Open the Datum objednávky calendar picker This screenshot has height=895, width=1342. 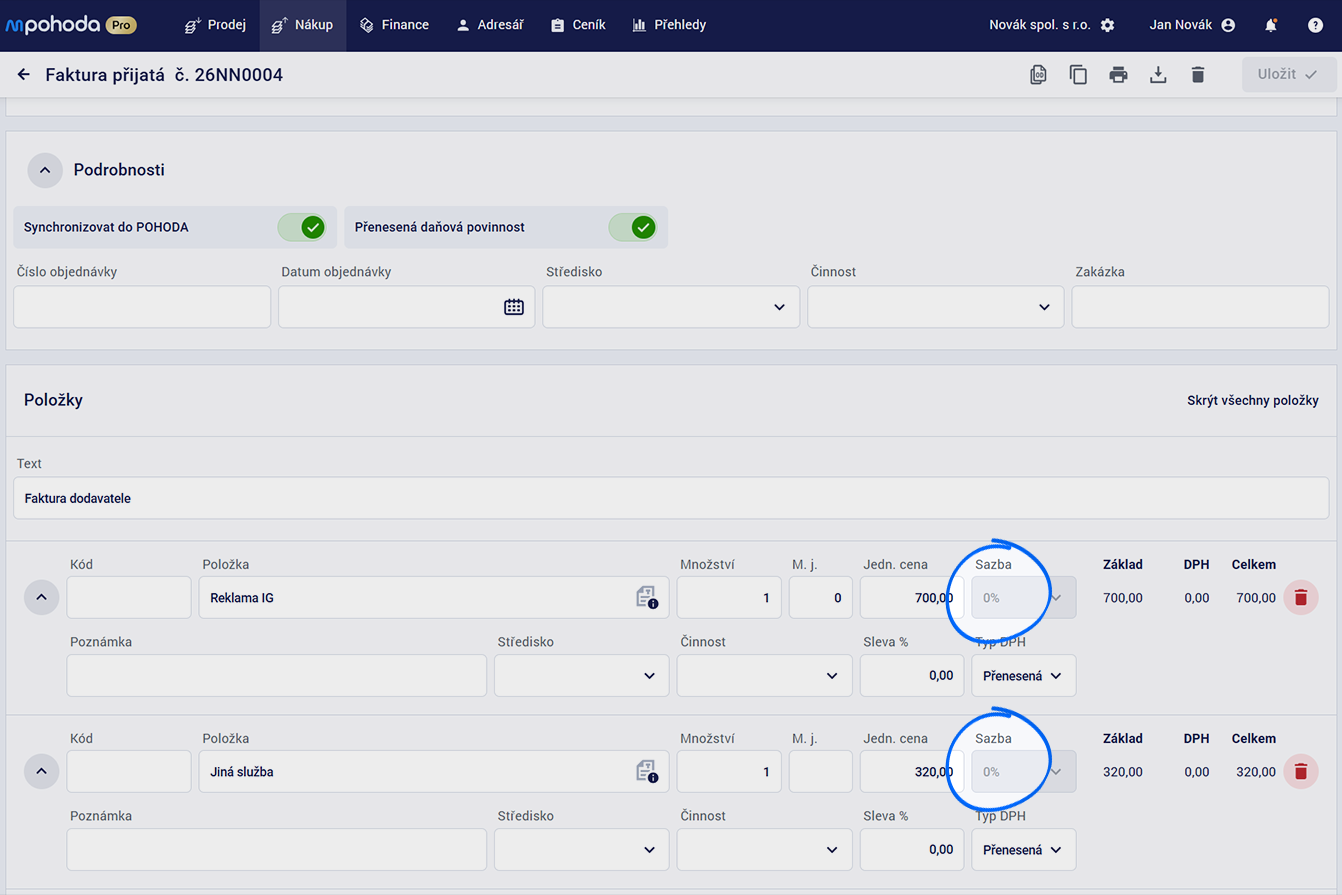tap(514, 307)
